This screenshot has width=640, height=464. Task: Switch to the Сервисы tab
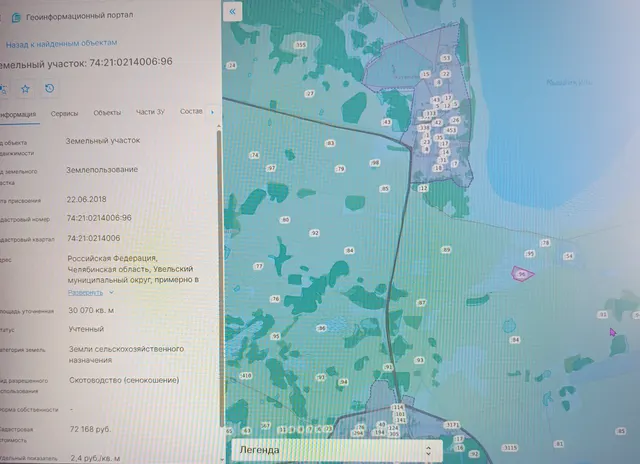point(64,114)
